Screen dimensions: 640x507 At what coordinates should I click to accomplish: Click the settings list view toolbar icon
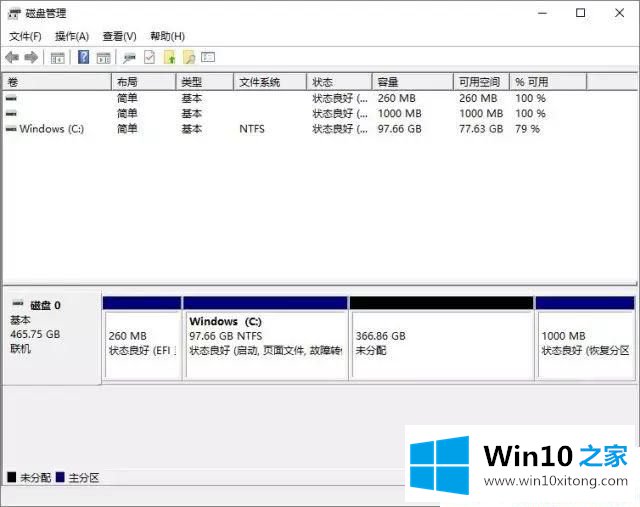click(x=208, y=57)
